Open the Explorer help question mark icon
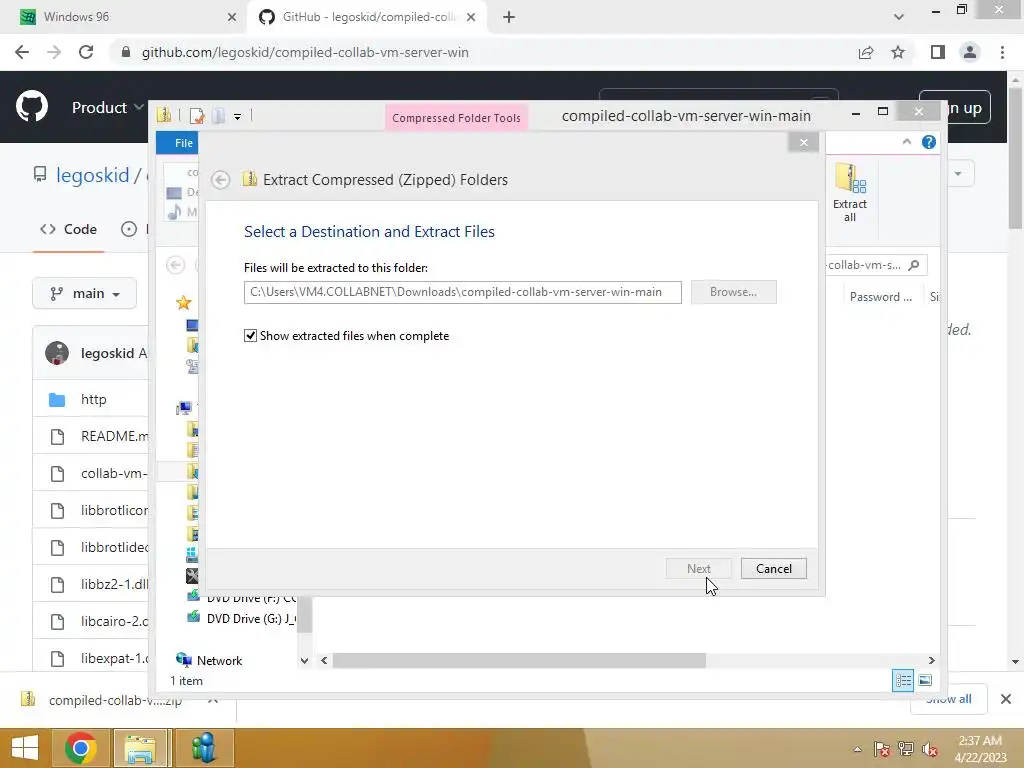 929,142
